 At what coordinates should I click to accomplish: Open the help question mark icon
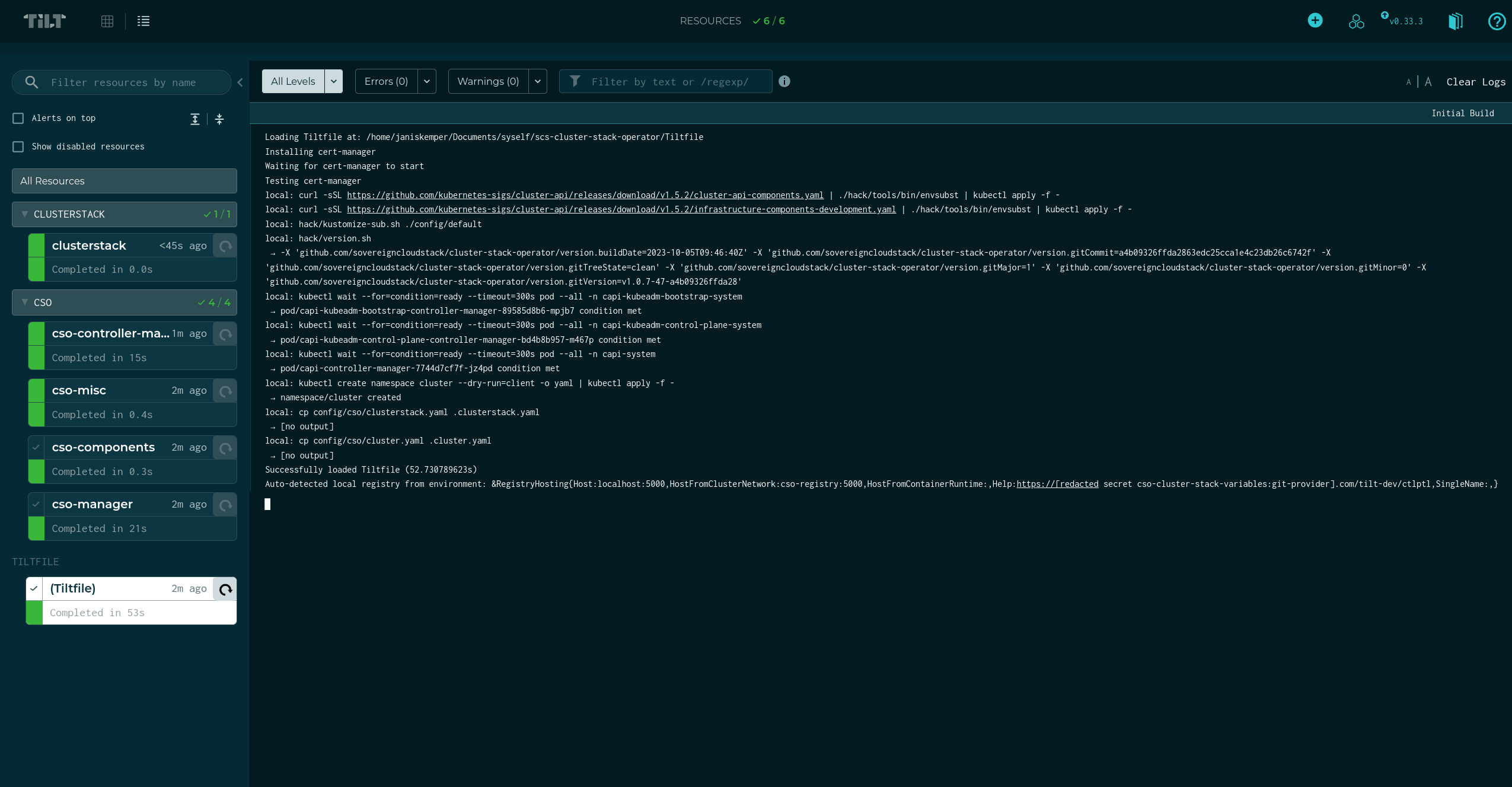point(1497,21)
